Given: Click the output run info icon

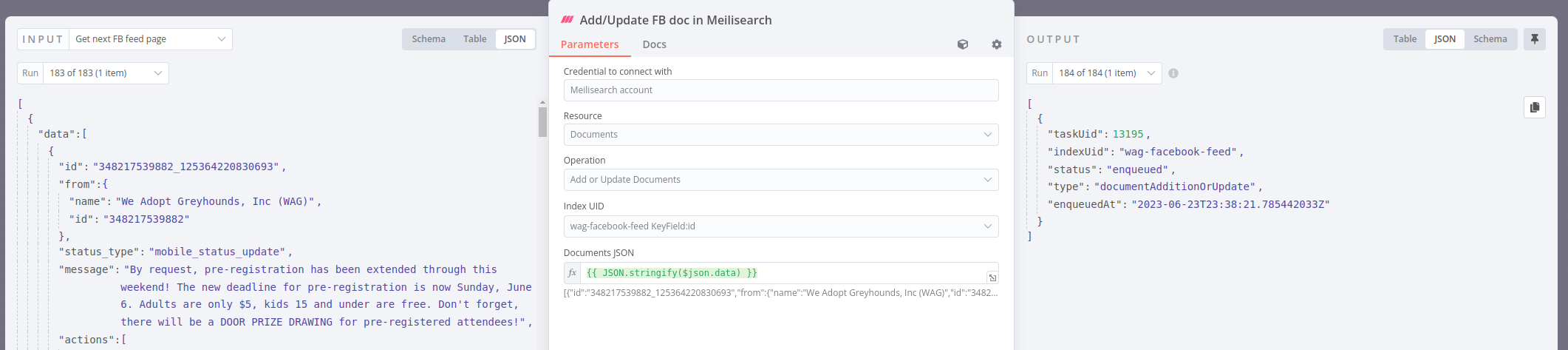Looking at the screenshot, I should (1173, 73).
